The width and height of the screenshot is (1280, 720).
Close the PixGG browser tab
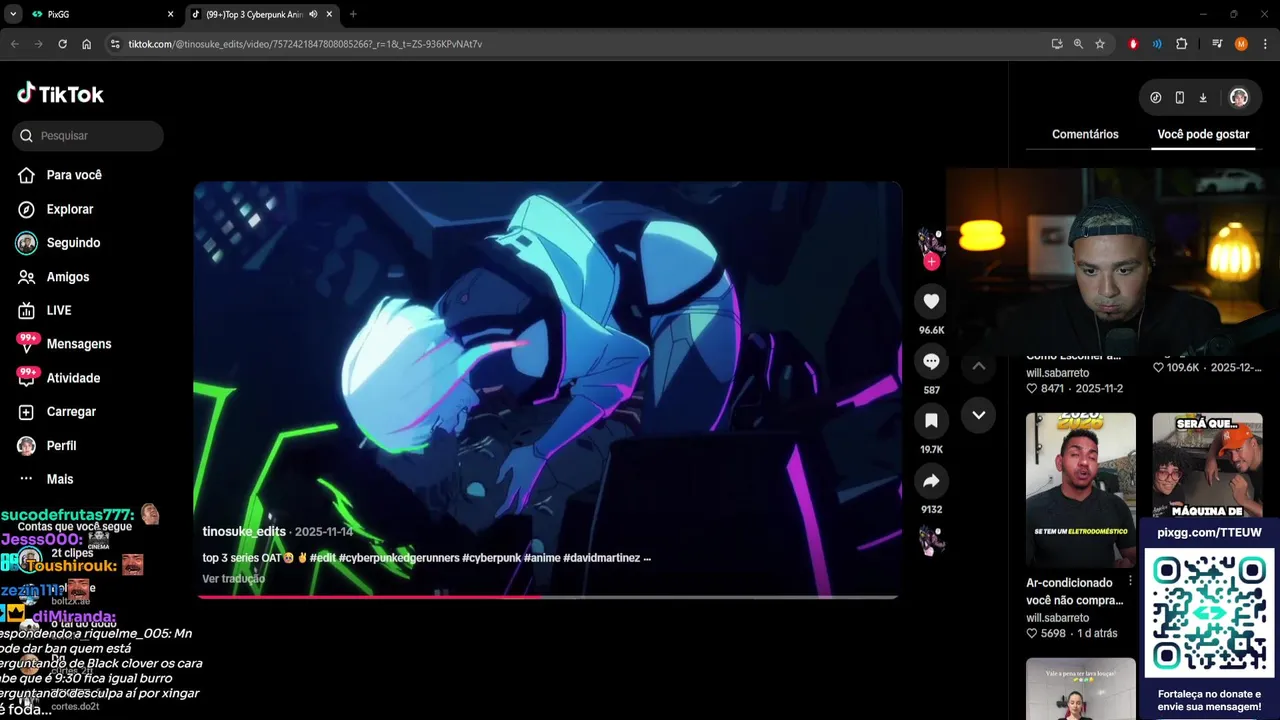[x=170, y=14]
